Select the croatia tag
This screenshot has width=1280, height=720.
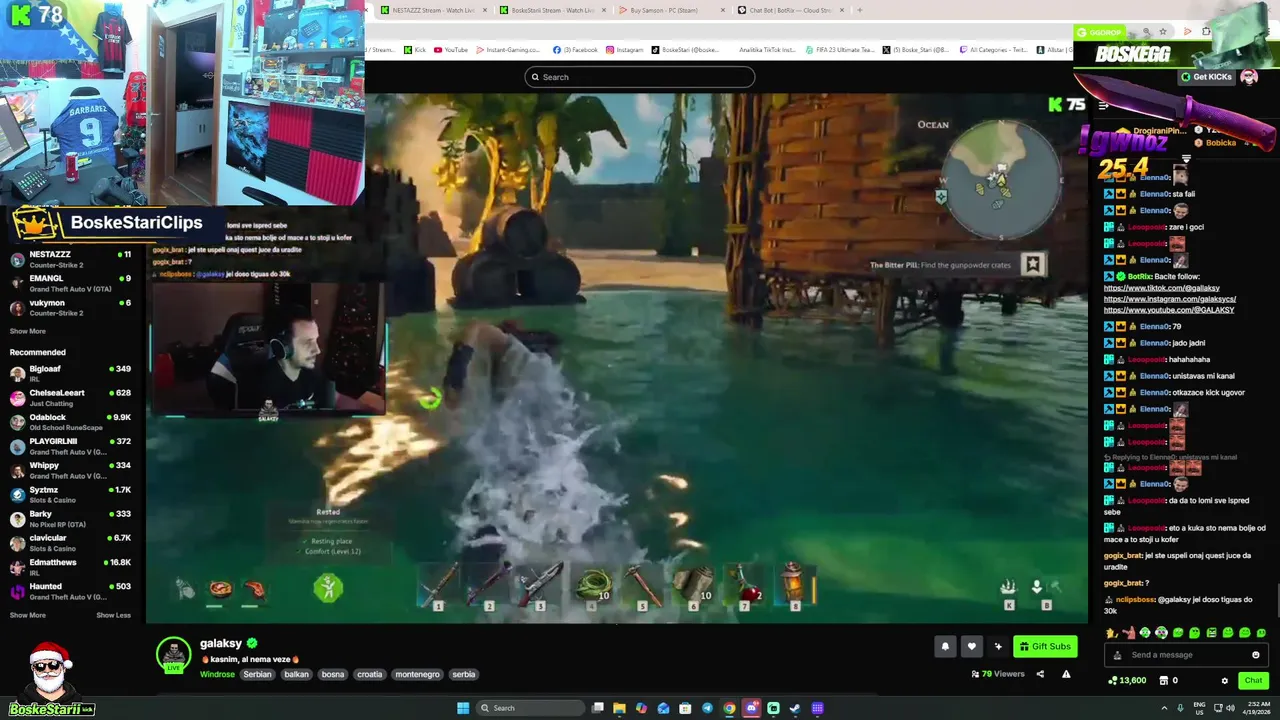pos(370,674)
